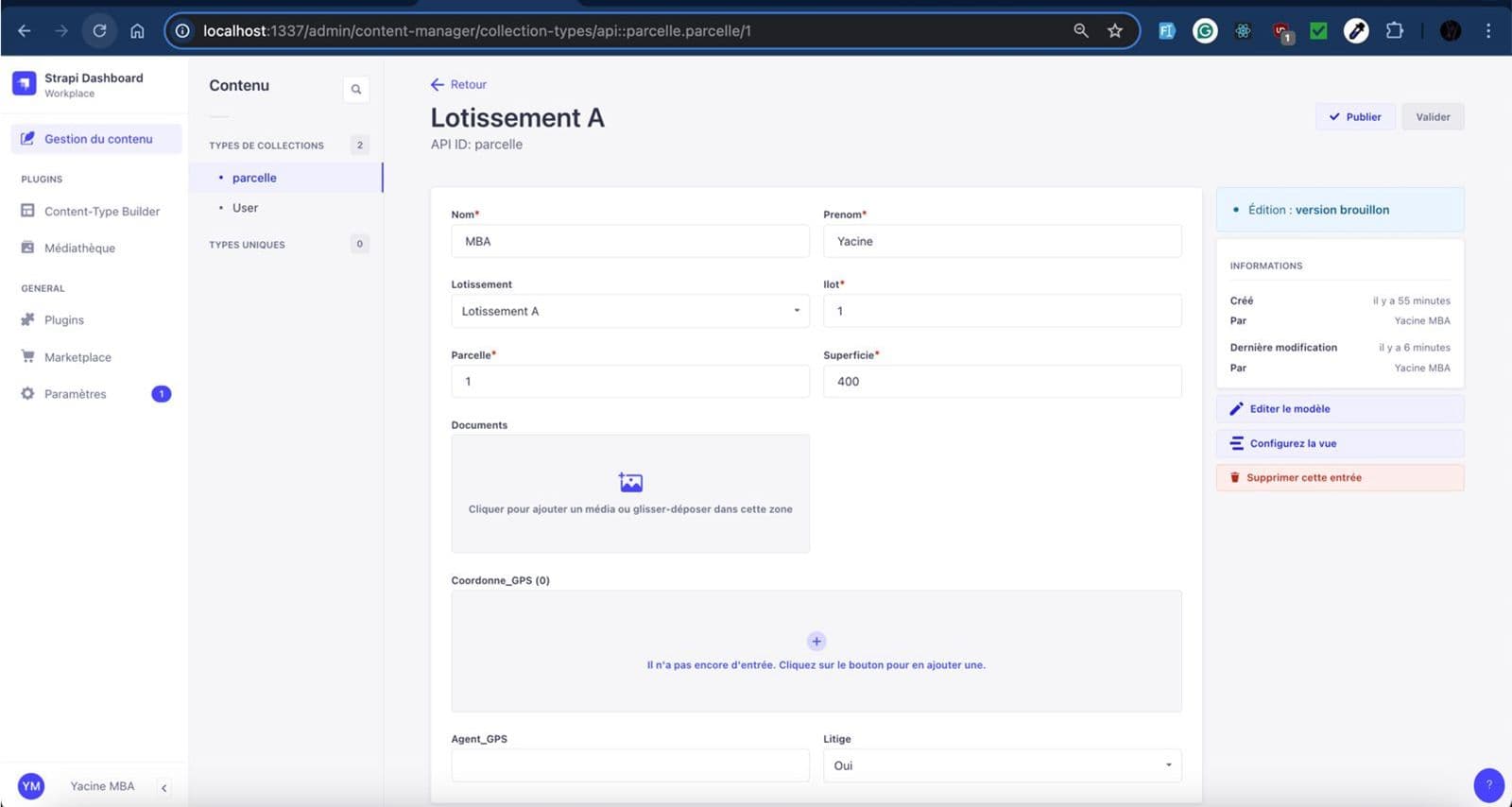
Task: Click the Valider button
Action: point(1432,117)
